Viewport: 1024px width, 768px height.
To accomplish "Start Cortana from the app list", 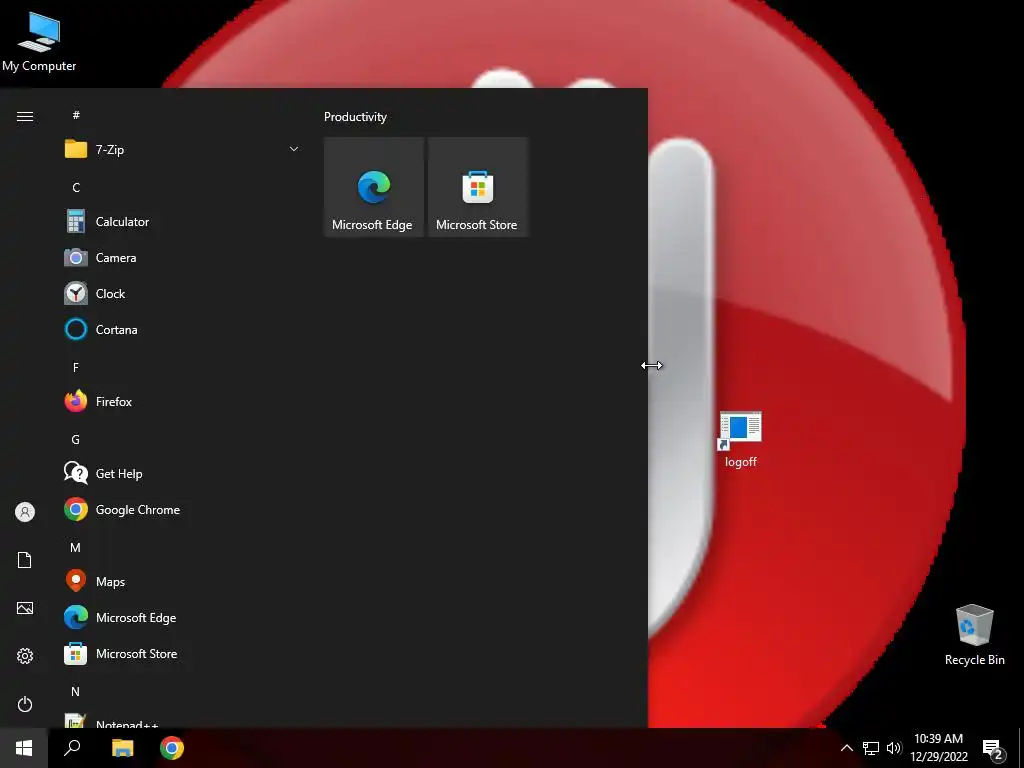I will pyautogui.click(x=183, y=330).
